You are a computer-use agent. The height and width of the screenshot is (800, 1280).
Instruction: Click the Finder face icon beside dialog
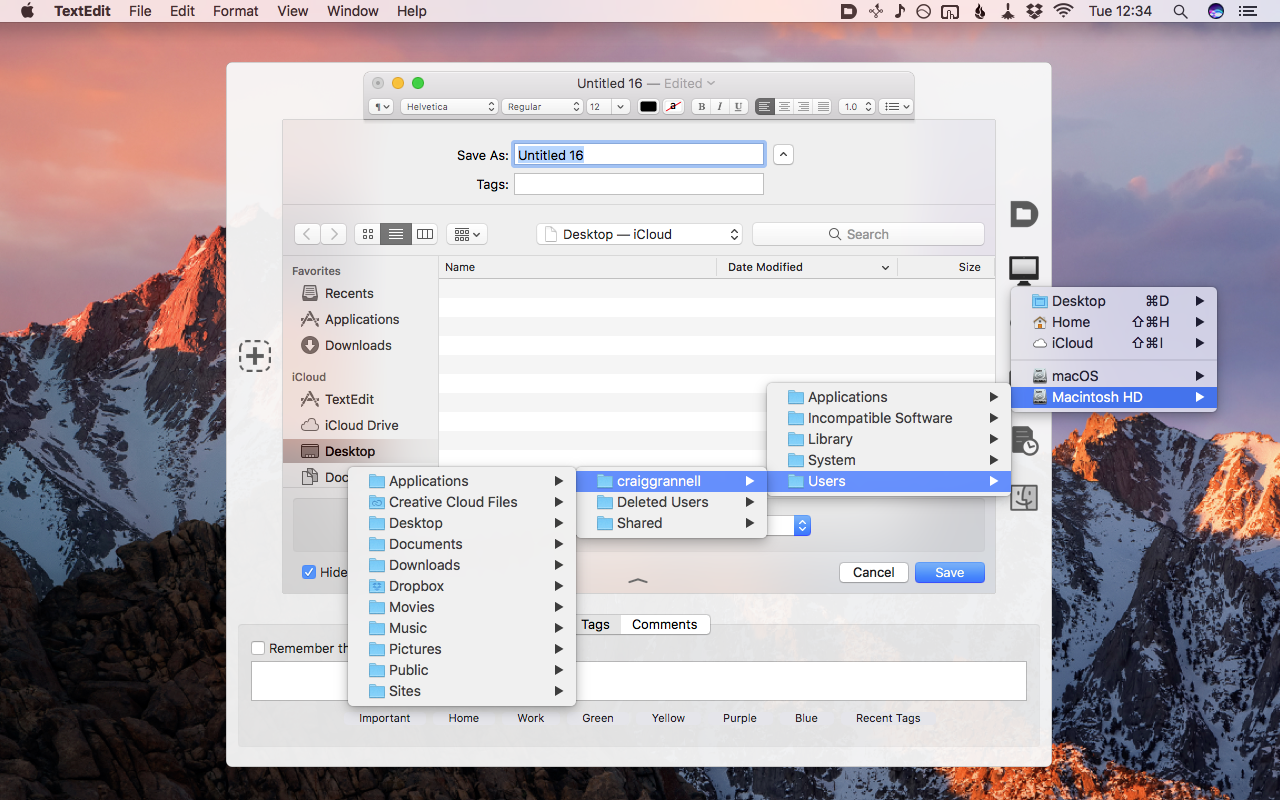[x=1024, y=497]
